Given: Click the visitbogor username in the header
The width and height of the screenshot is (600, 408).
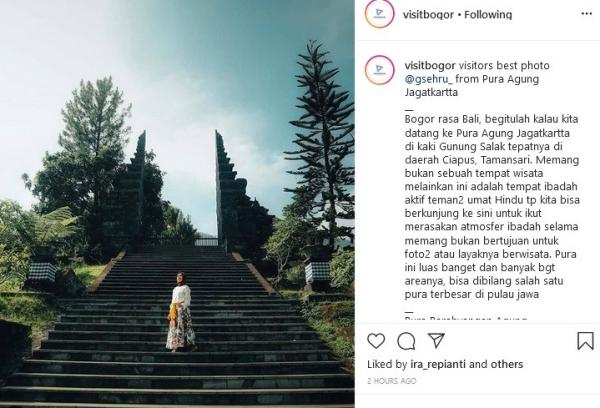Looking at the screenshot, I should pyautogui.click(x=428, y=15).
